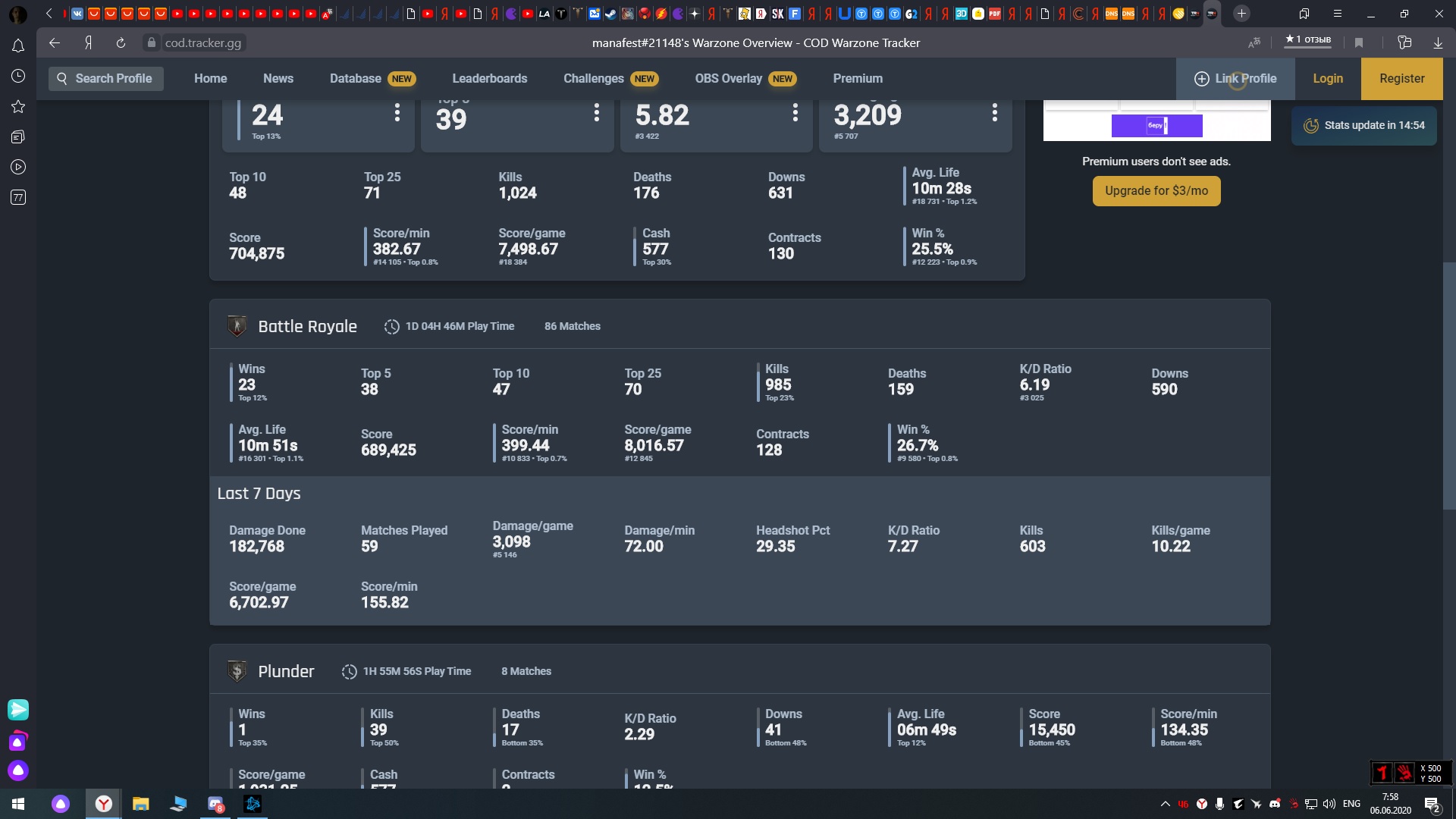Click the 1 отзыв reviews label
Screen dimensions: 1456x819
coord(1308,39)
